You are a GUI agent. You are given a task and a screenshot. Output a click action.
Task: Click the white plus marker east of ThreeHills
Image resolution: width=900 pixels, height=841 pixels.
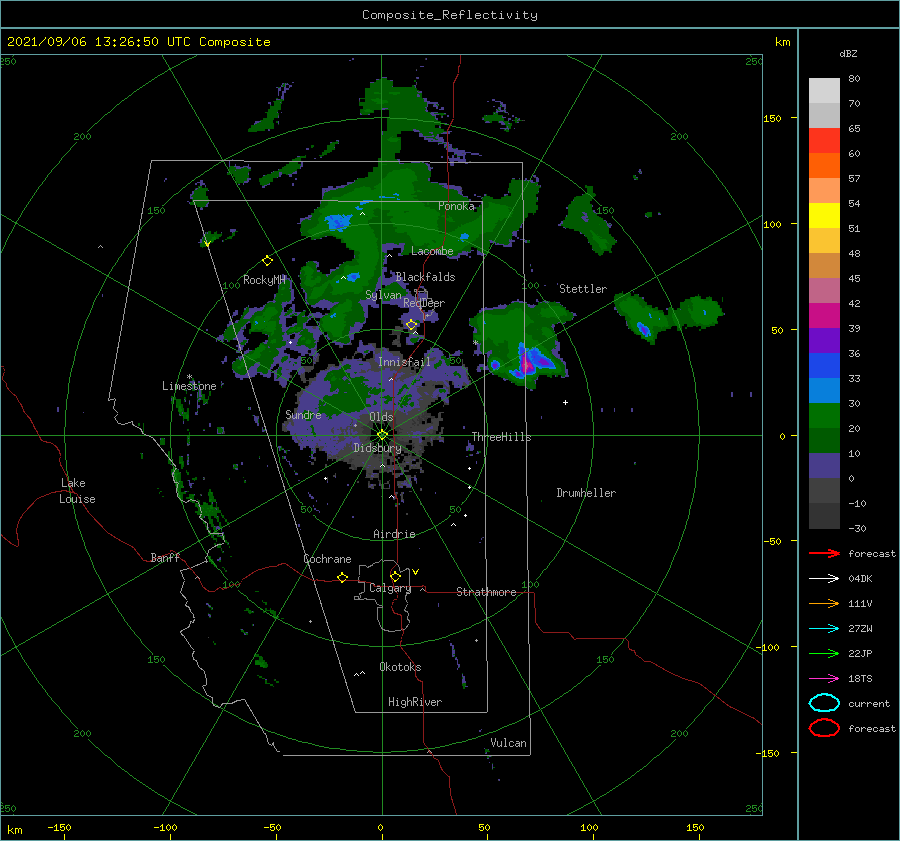565,402
